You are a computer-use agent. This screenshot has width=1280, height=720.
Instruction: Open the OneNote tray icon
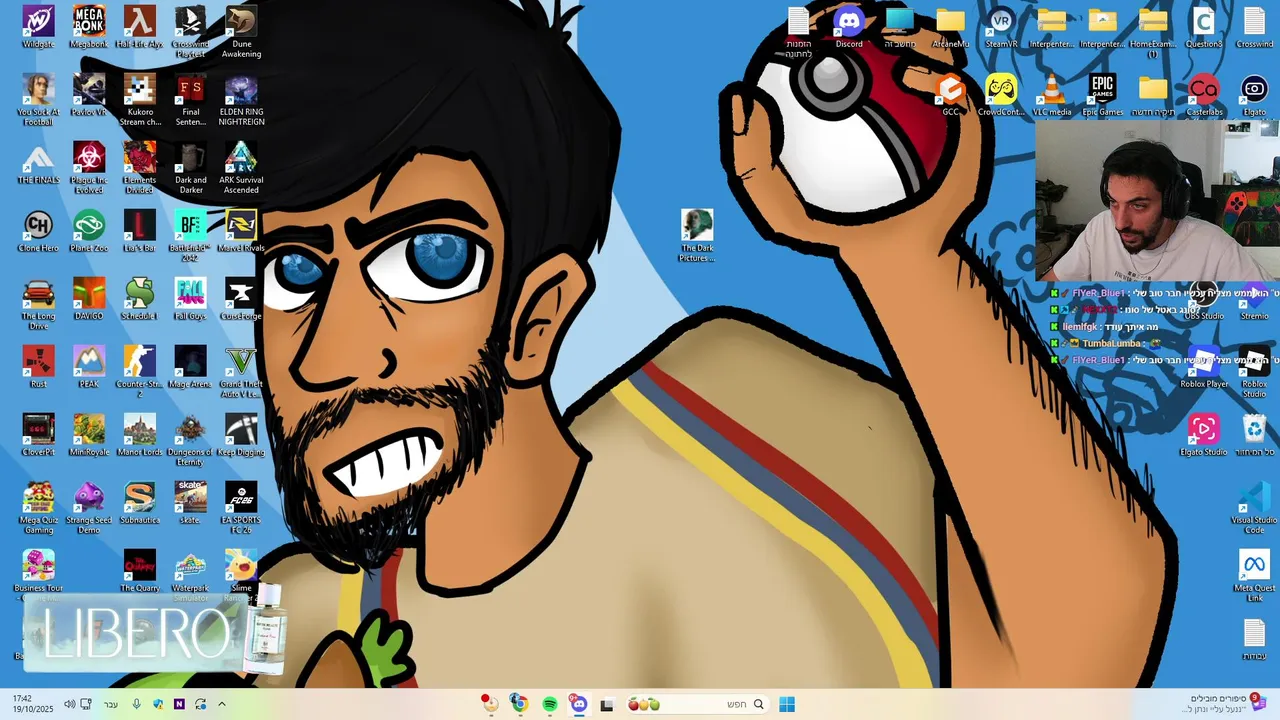(179, 704)
